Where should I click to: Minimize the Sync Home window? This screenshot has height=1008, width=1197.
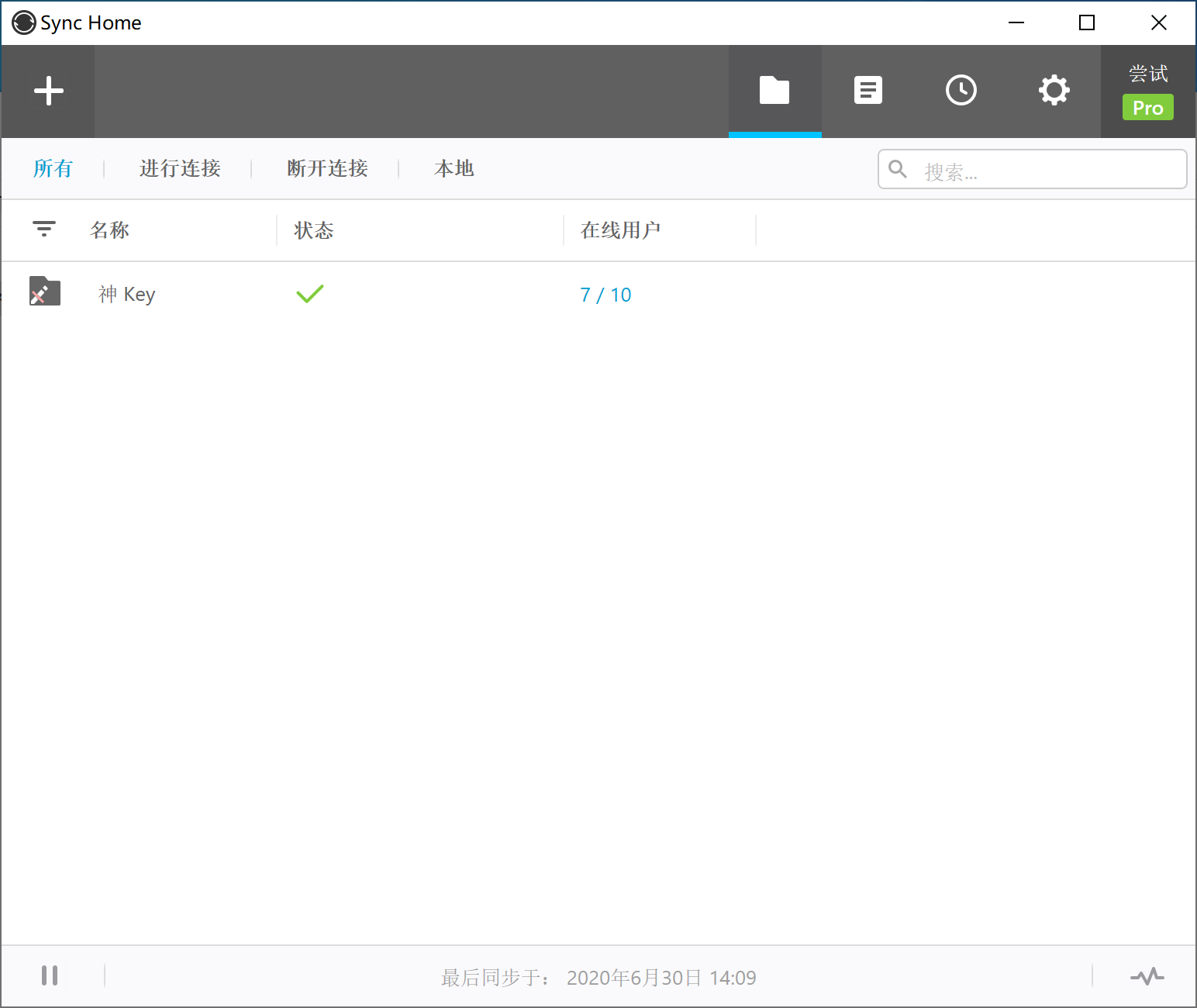(x=1016, y=22)
